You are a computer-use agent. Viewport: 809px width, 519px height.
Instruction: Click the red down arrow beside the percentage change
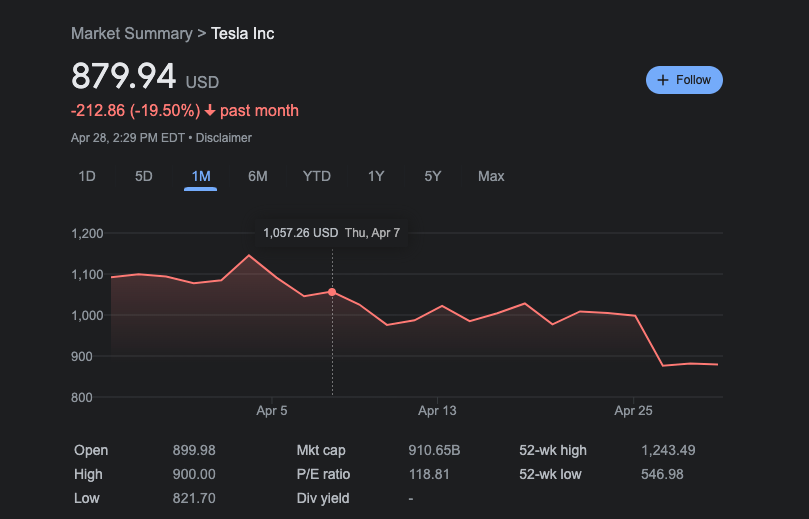click(x=210, y=110)
